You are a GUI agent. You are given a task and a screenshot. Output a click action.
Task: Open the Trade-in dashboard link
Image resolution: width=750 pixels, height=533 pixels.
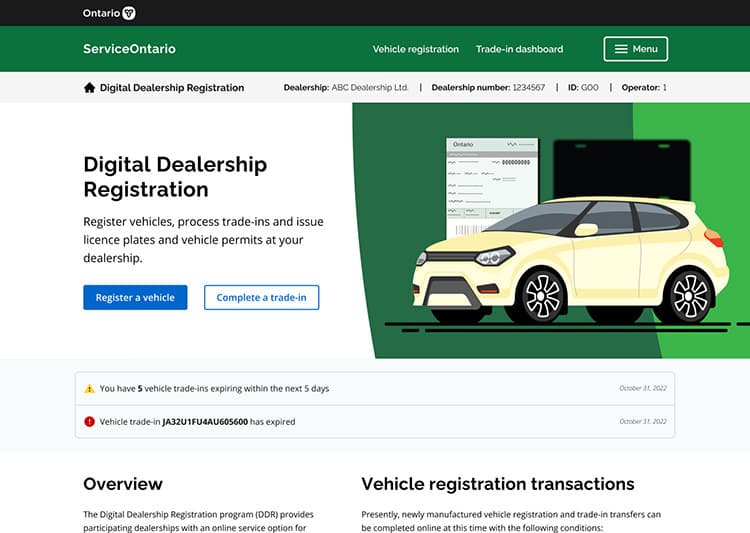tap(519, 49)
